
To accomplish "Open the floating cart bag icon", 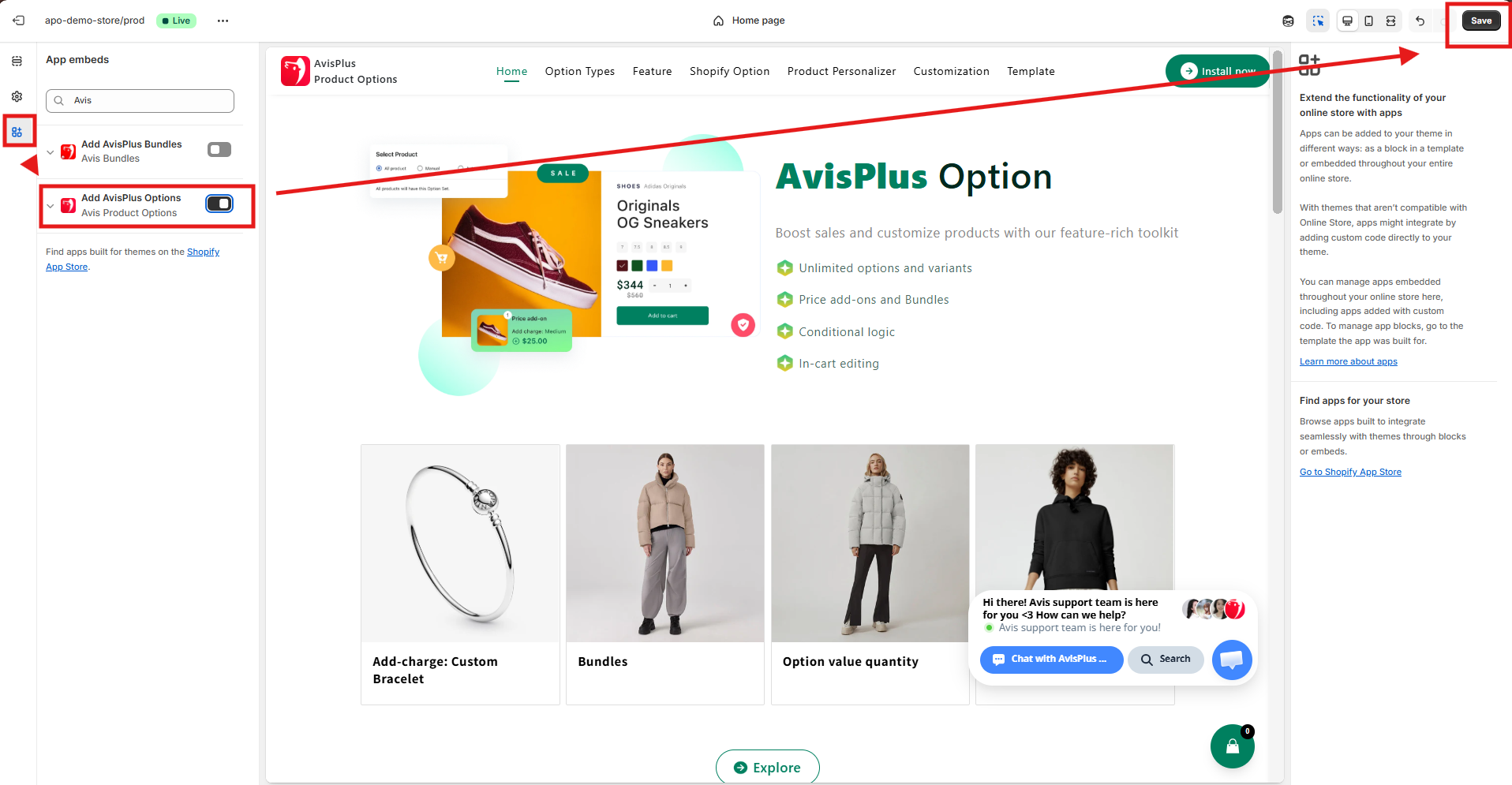I will (x=1233, y=746).
